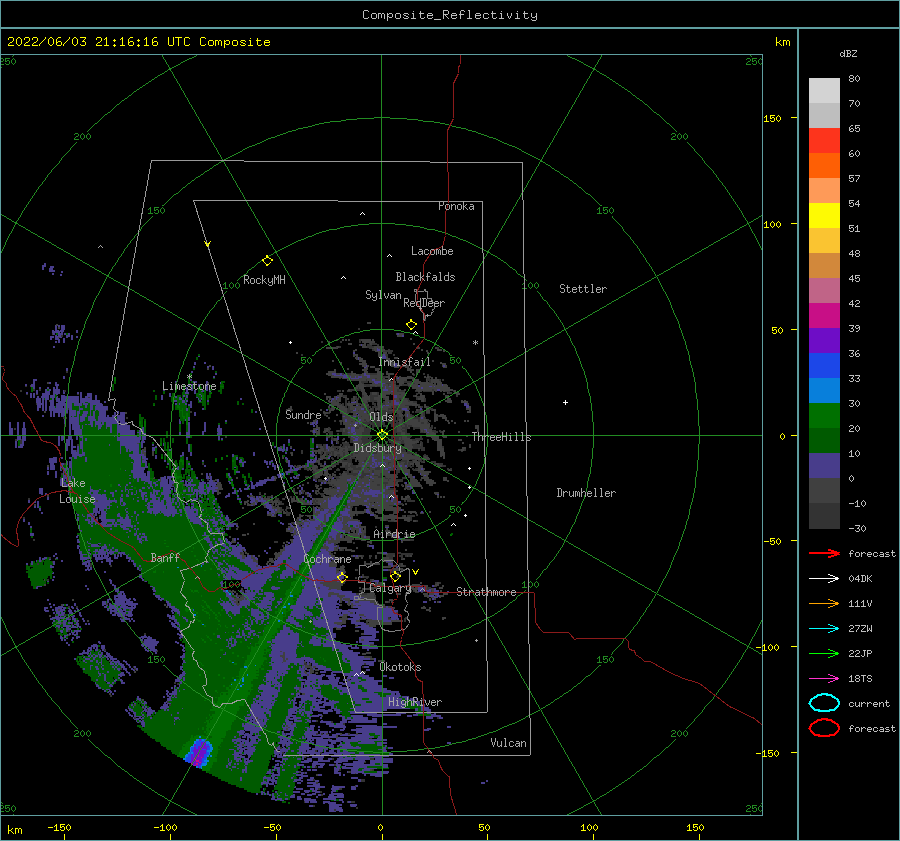Click the Airdrie city label

[x=394, y=534]
